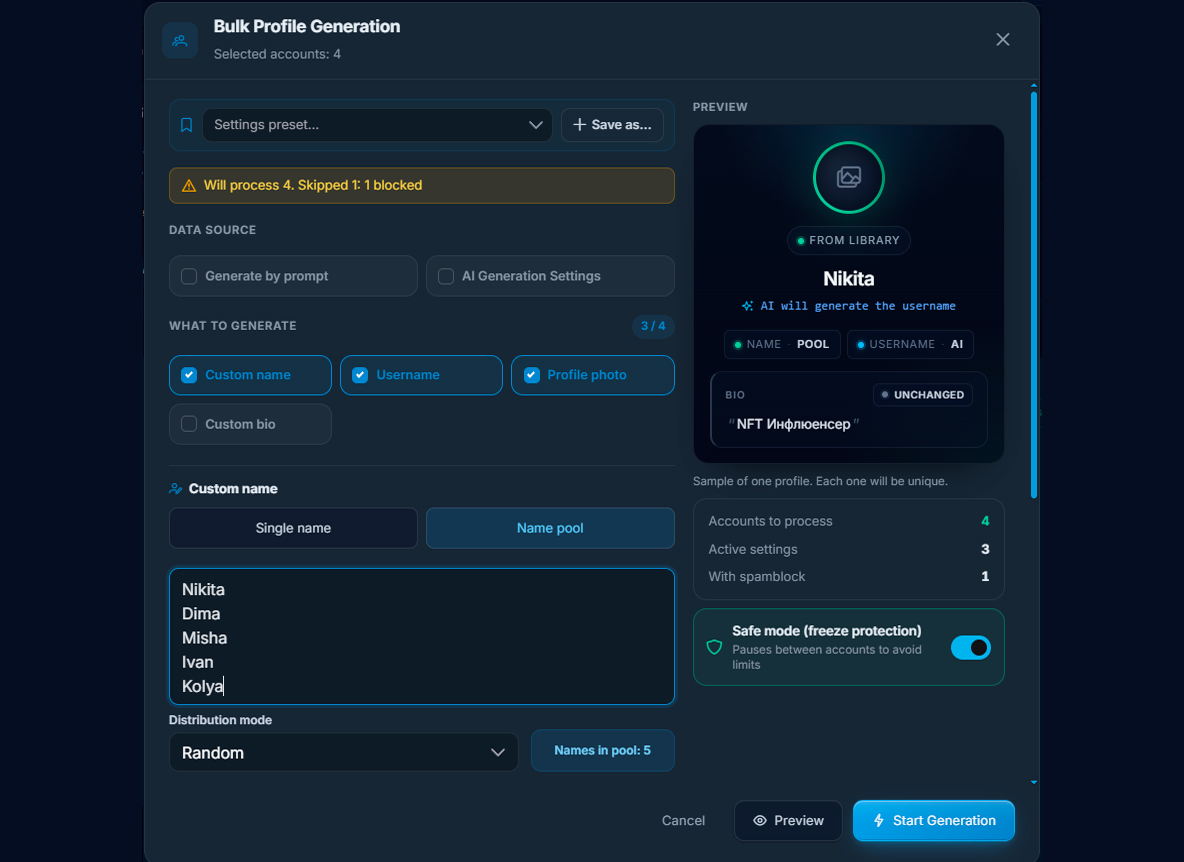Switch to the Single name tab
1184x862 pixels.
(x=293, y=528)
